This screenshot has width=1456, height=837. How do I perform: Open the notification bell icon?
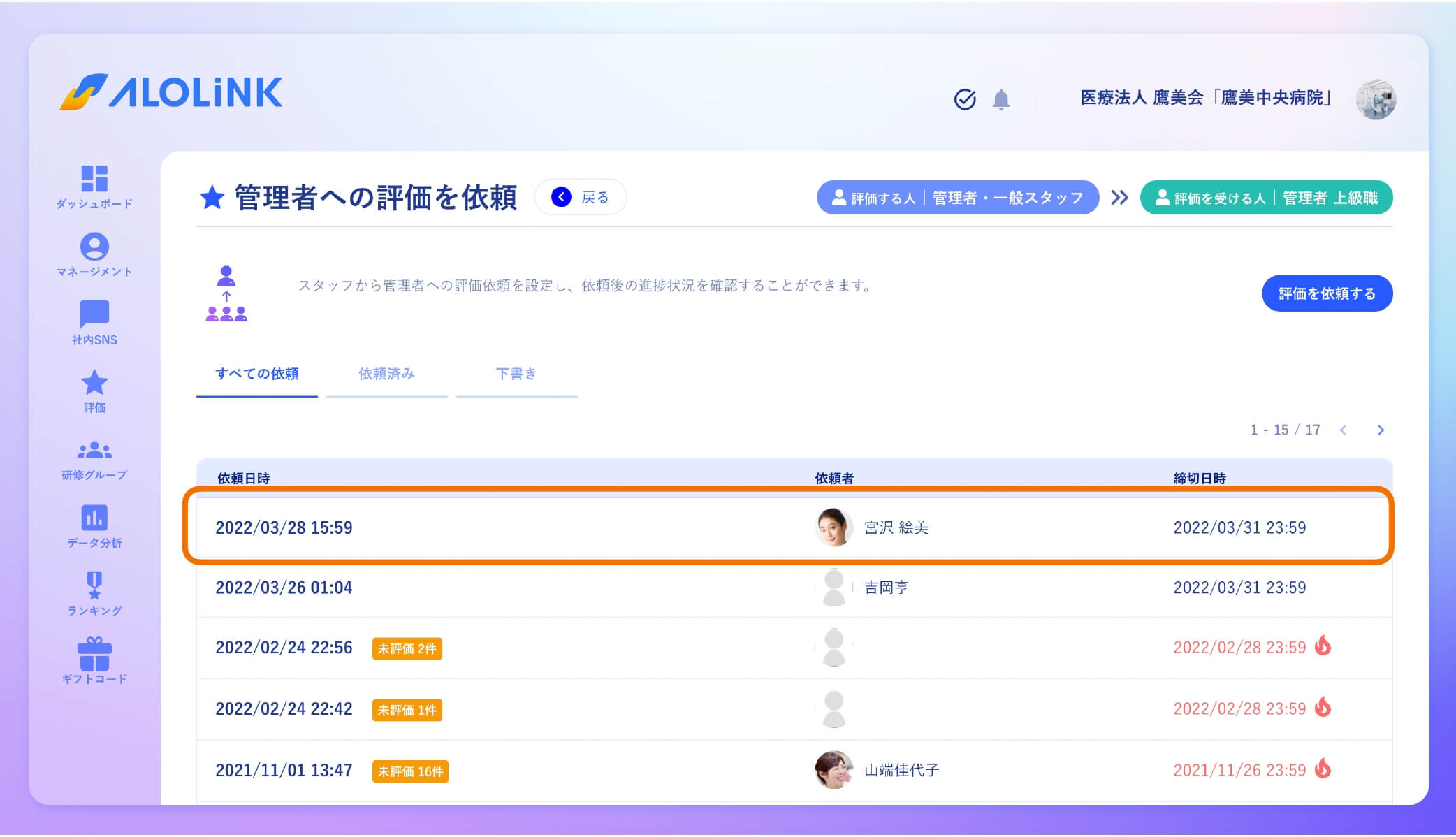pos(1001,99)
